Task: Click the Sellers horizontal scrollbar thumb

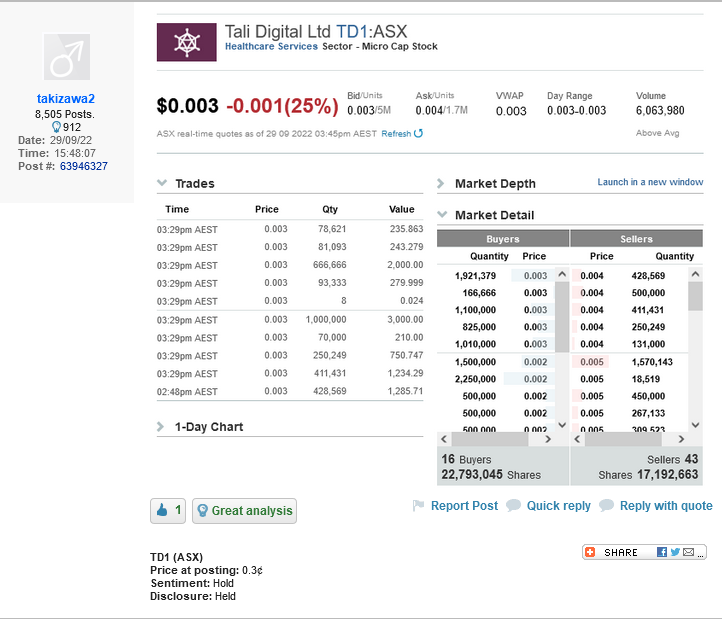Action: (x=623, y=439)
